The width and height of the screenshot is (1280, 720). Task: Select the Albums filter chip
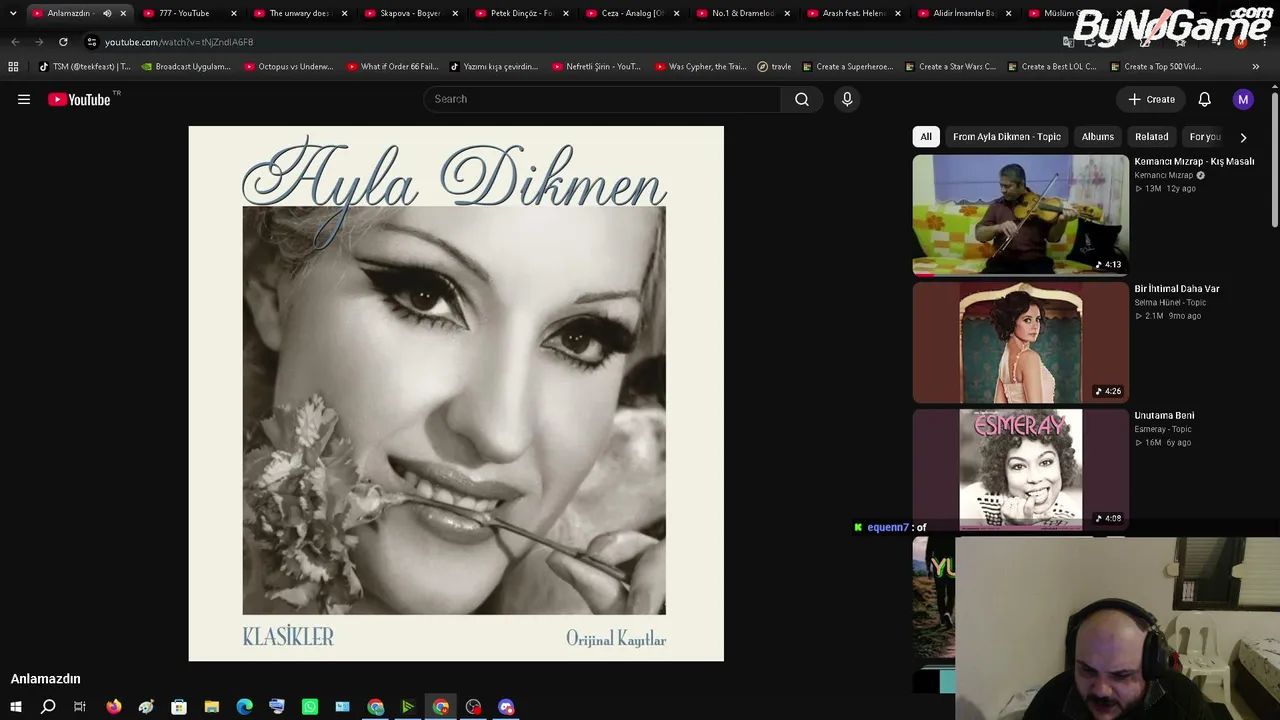coord(1098,137)
